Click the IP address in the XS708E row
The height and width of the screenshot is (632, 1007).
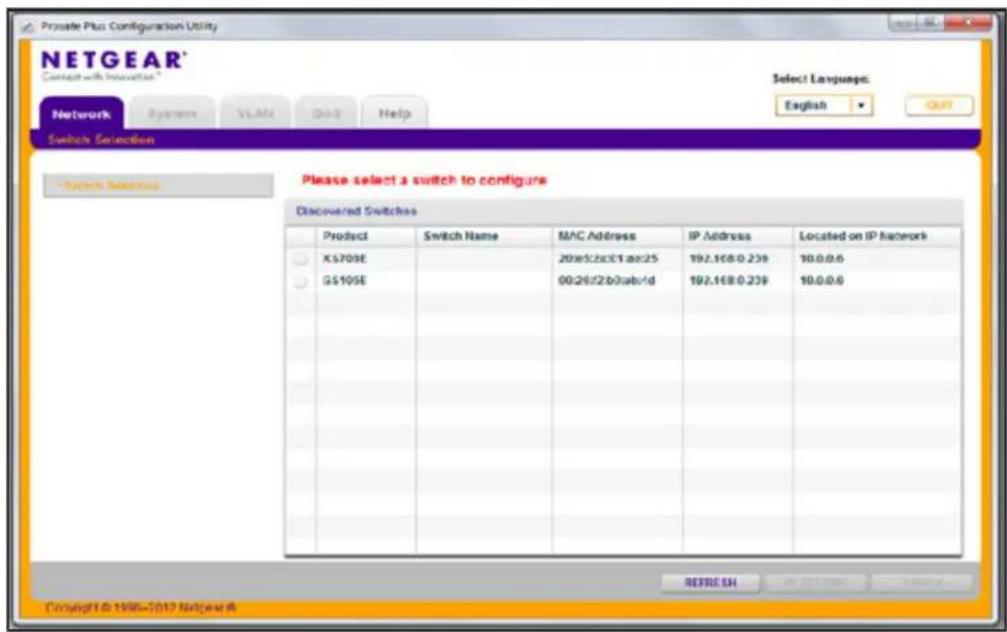click(728, 258)
